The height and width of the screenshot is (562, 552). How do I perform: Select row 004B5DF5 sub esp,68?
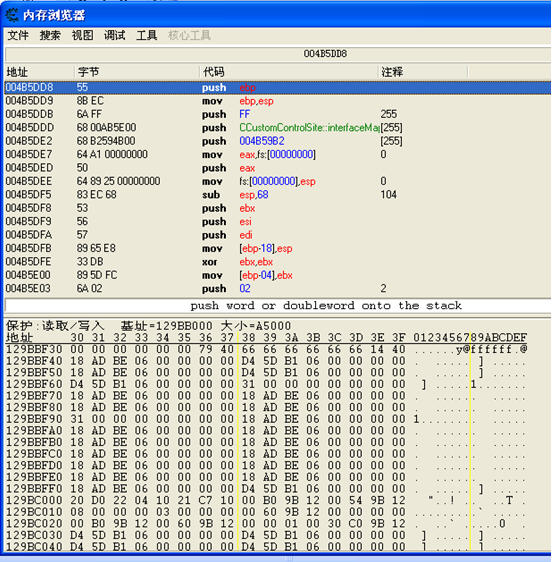278,195
